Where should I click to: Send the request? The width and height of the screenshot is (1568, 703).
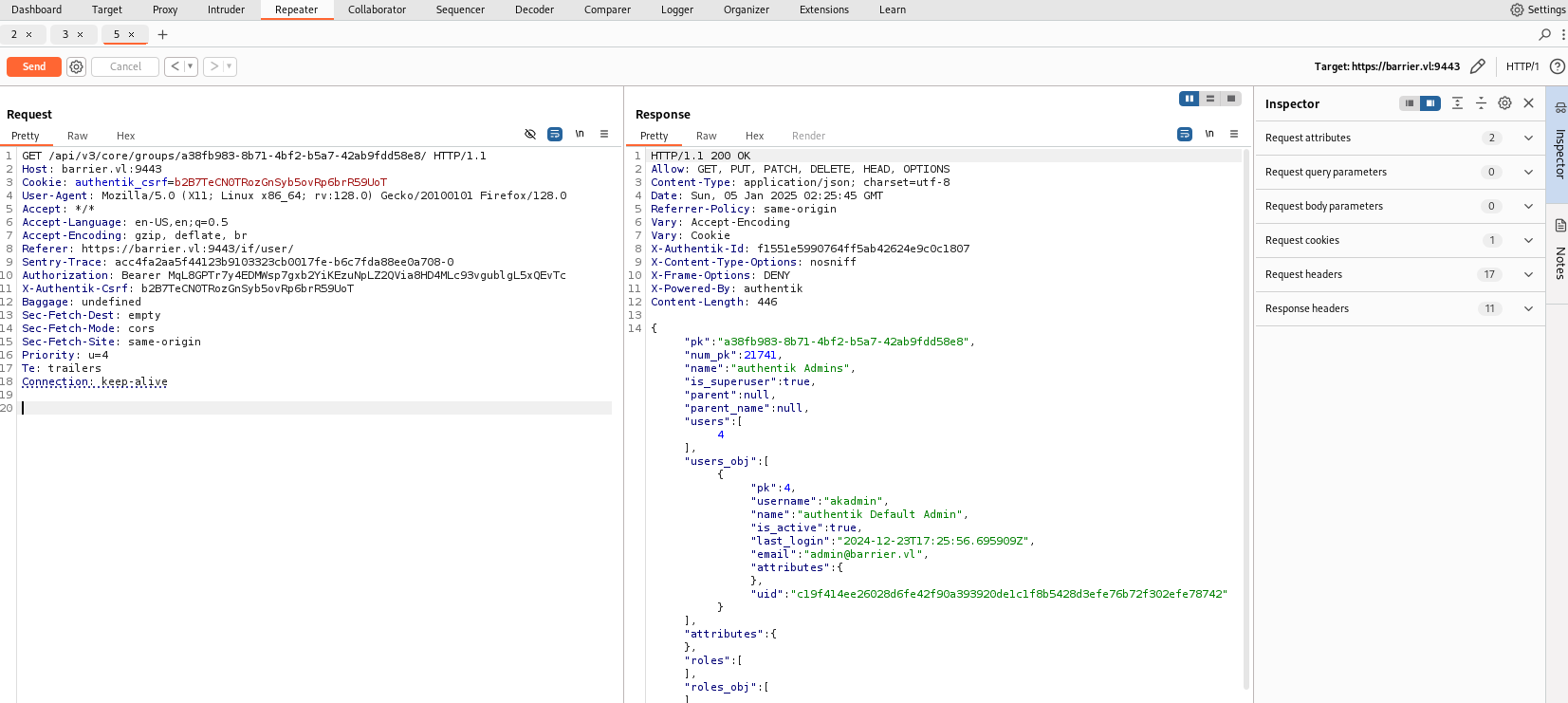34,66
